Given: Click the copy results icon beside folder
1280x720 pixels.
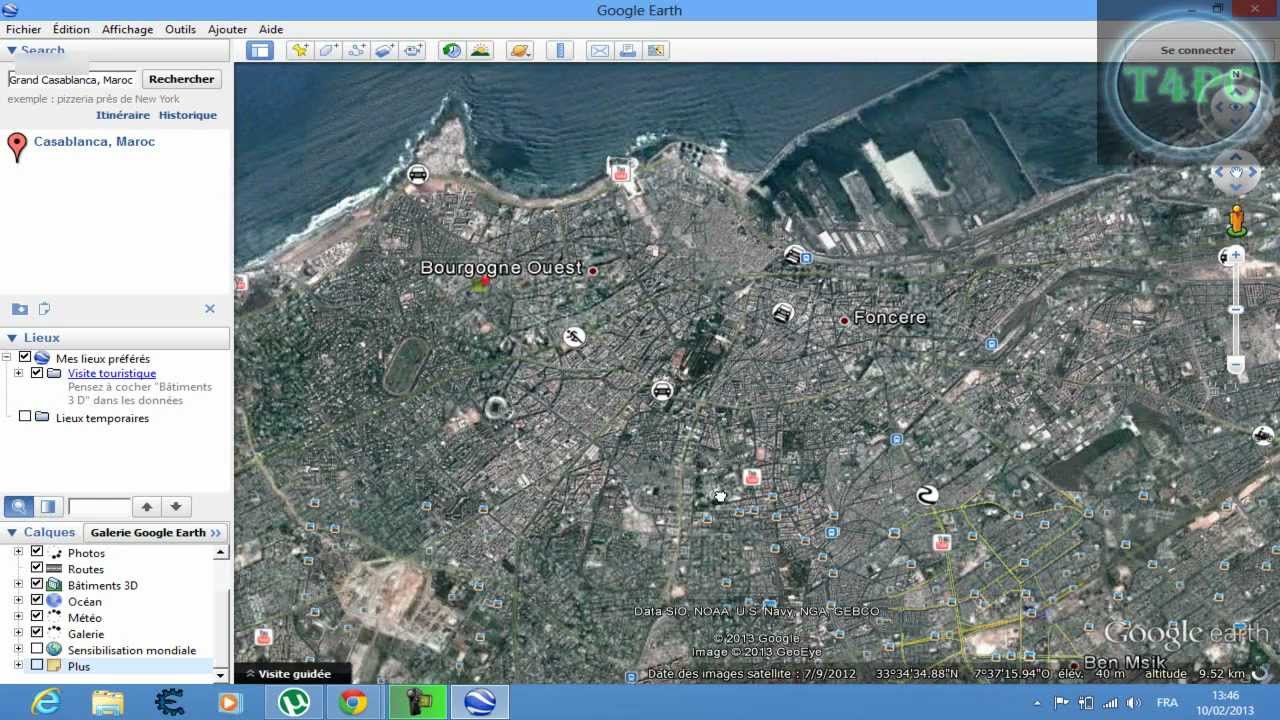Looking at the screenshot, I should point(45,309).
